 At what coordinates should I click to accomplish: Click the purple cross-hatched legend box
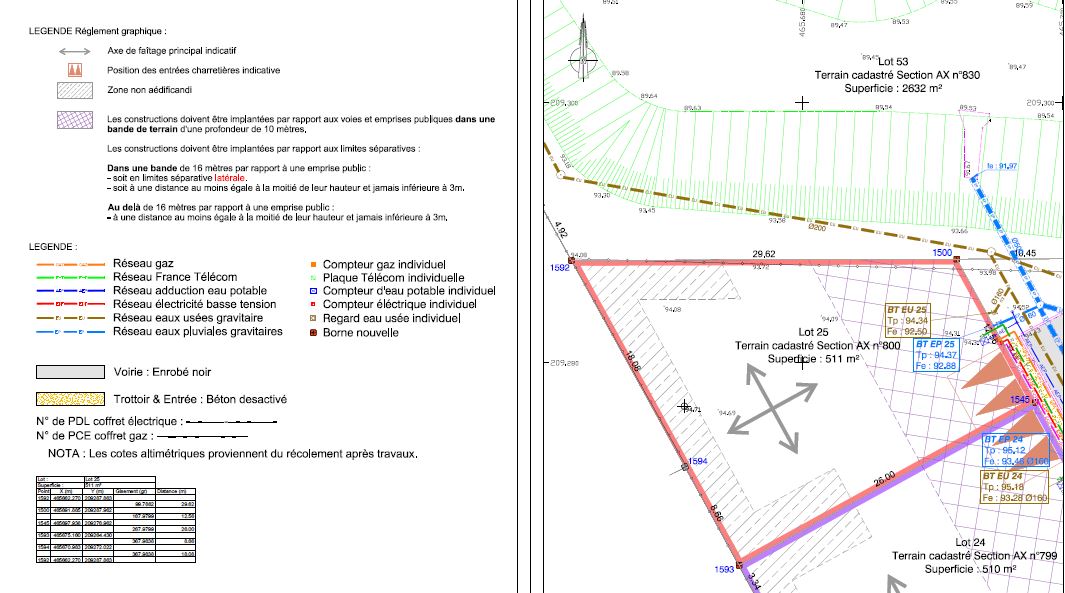(x=75, y=120)
